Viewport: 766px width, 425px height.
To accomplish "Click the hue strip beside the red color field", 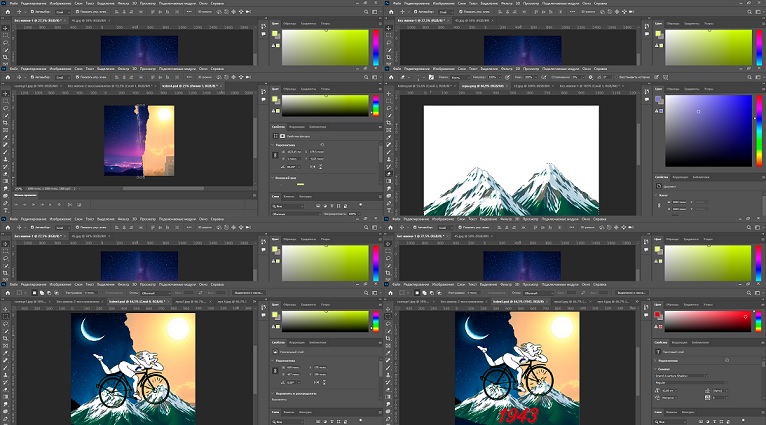I will [x=758, y=320].
